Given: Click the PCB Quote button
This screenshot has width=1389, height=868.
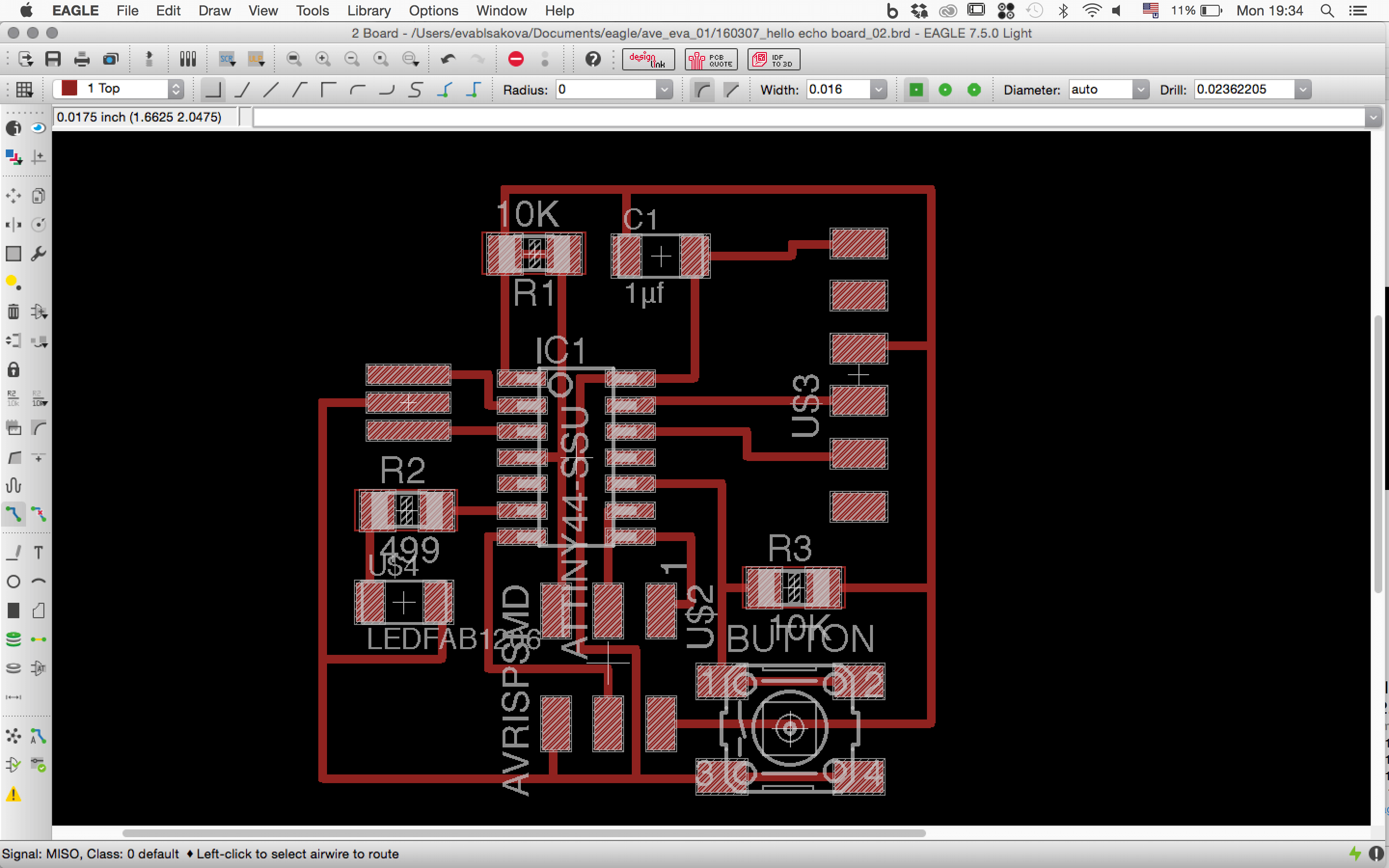Looking at the screenshot, I should pos(710,59).
